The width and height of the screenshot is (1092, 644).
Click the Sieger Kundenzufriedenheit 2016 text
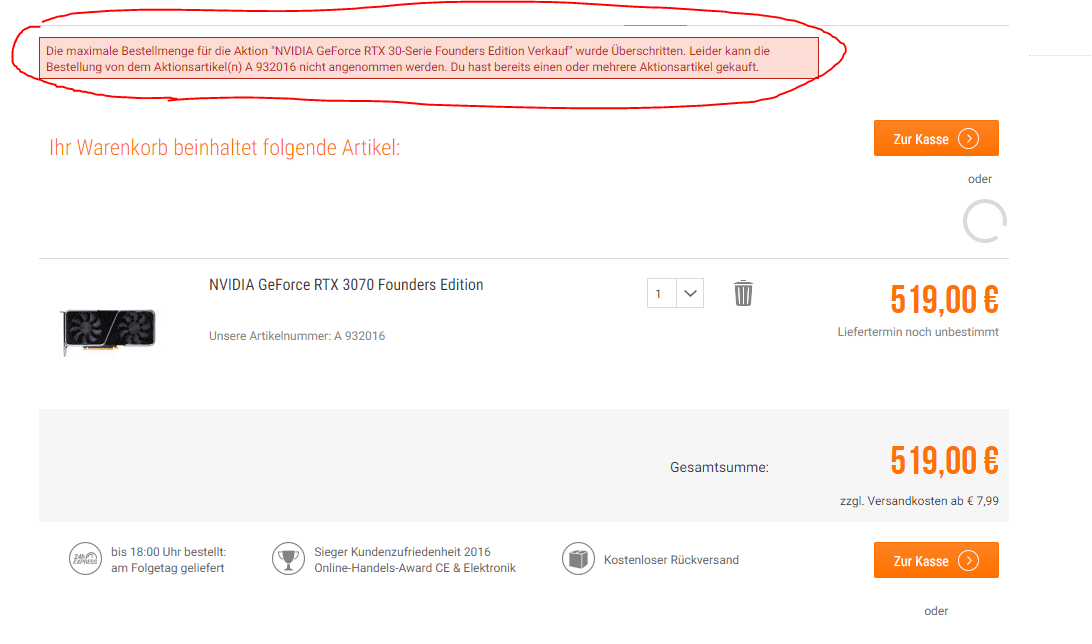[403, 552]
